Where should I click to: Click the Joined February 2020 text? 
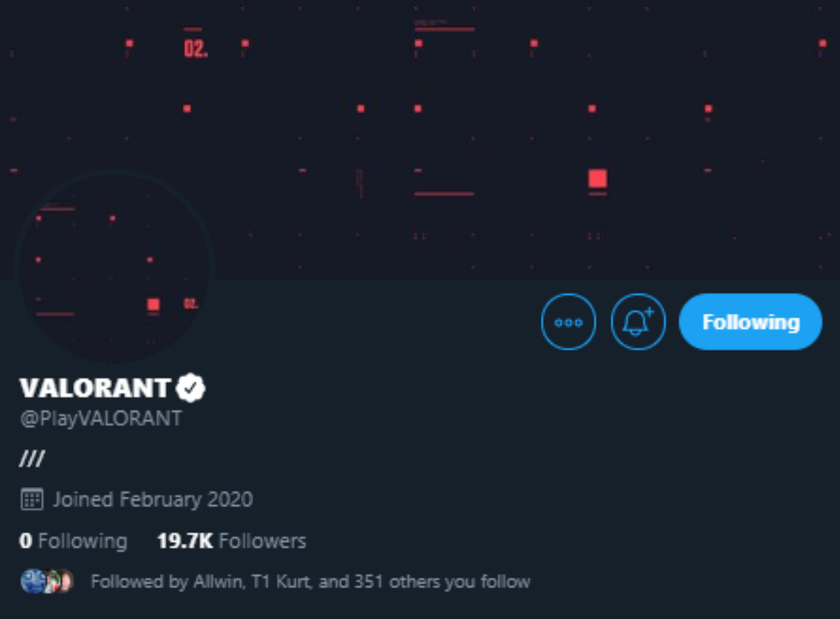153,499
